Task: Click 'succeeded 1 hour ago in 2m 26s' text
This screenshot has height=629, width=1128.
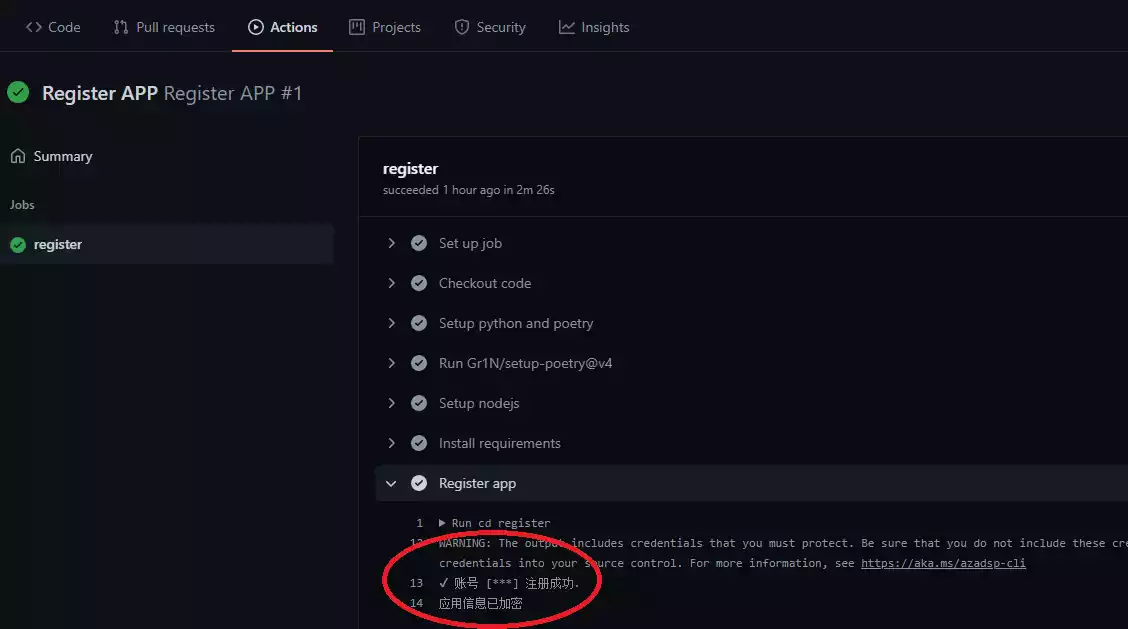Action: pos(468,190)
